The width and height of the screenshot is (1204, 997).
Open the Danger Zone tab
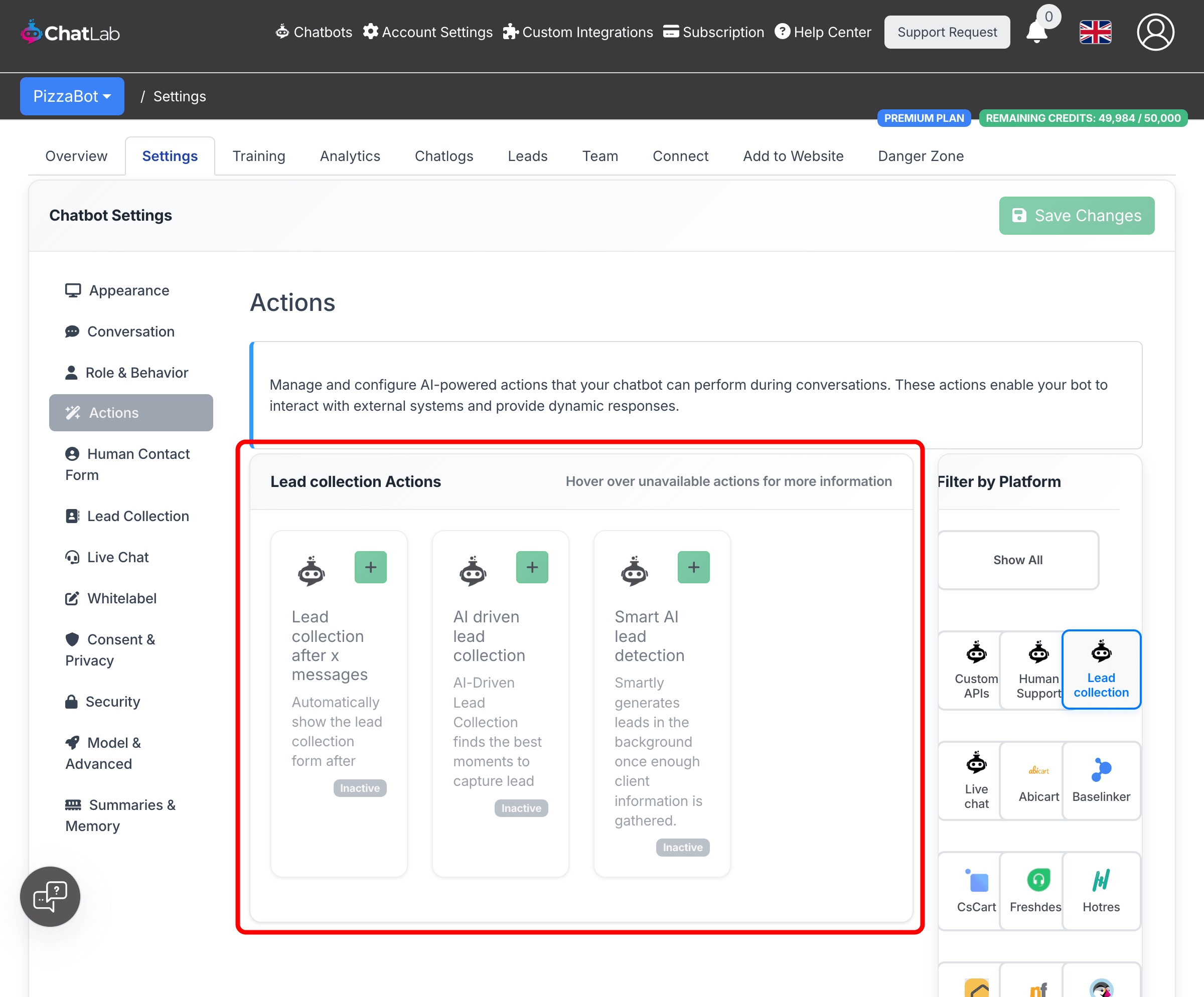920,156
